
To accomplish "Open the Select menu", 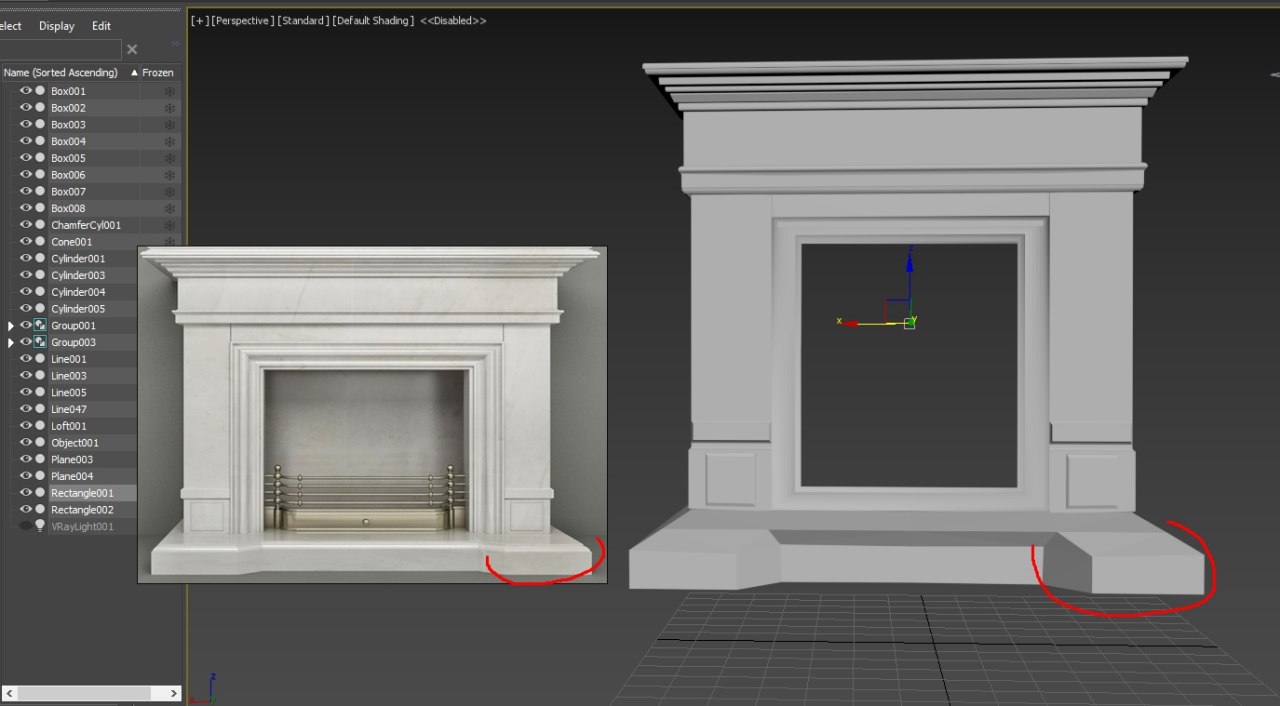I will point(12,26).
